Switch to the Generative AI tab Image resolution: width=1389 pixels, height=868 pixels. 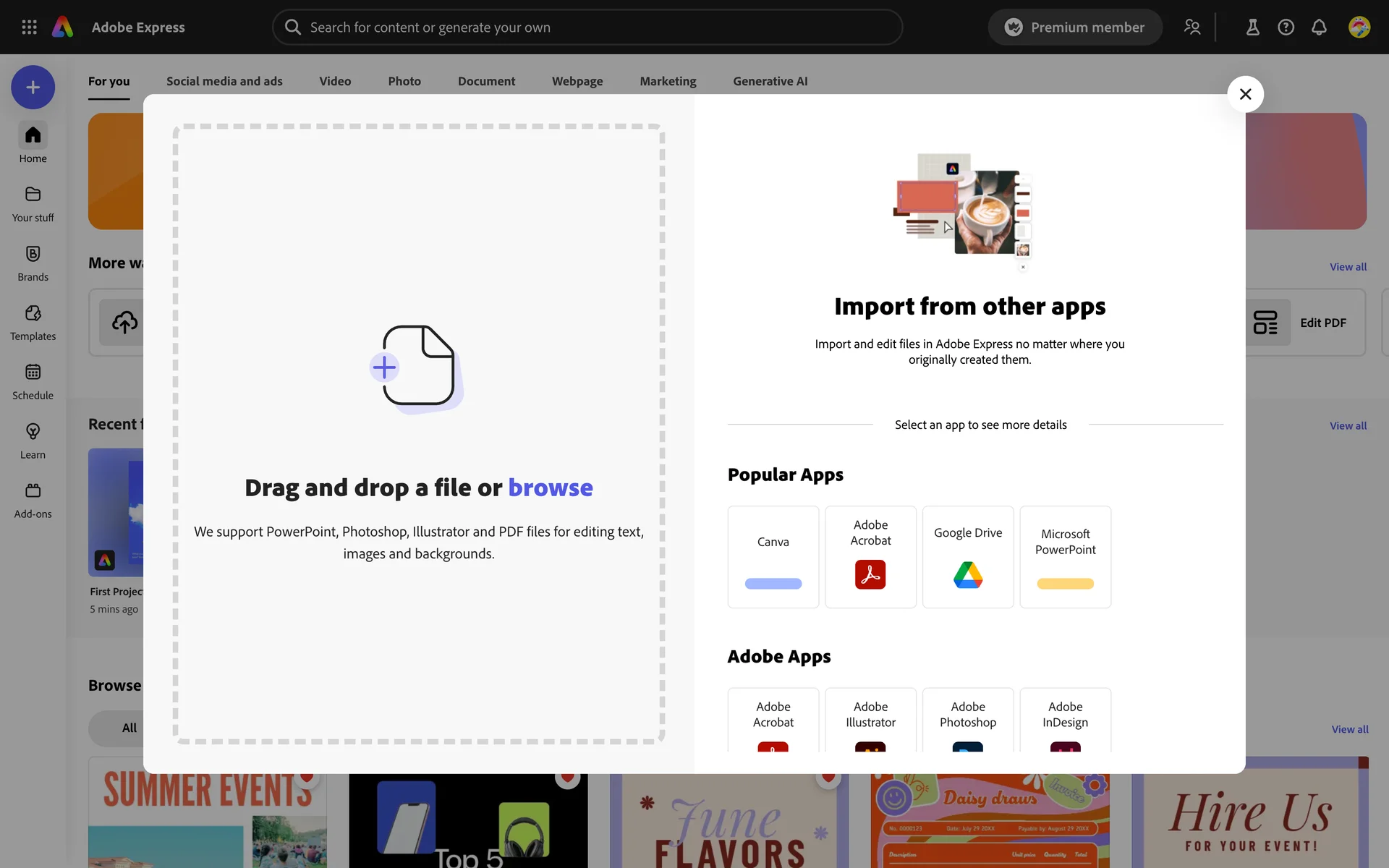coord(770,81)
